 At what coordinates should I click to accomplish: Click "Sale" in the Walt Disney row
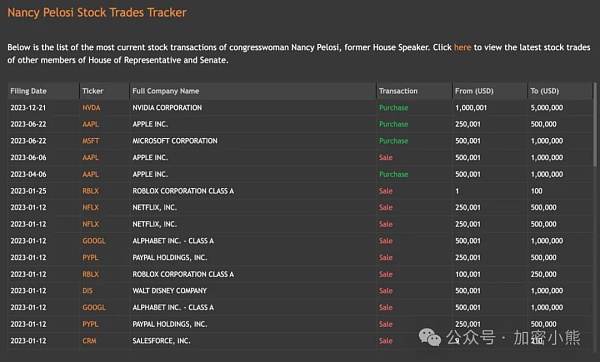point(386,291)
